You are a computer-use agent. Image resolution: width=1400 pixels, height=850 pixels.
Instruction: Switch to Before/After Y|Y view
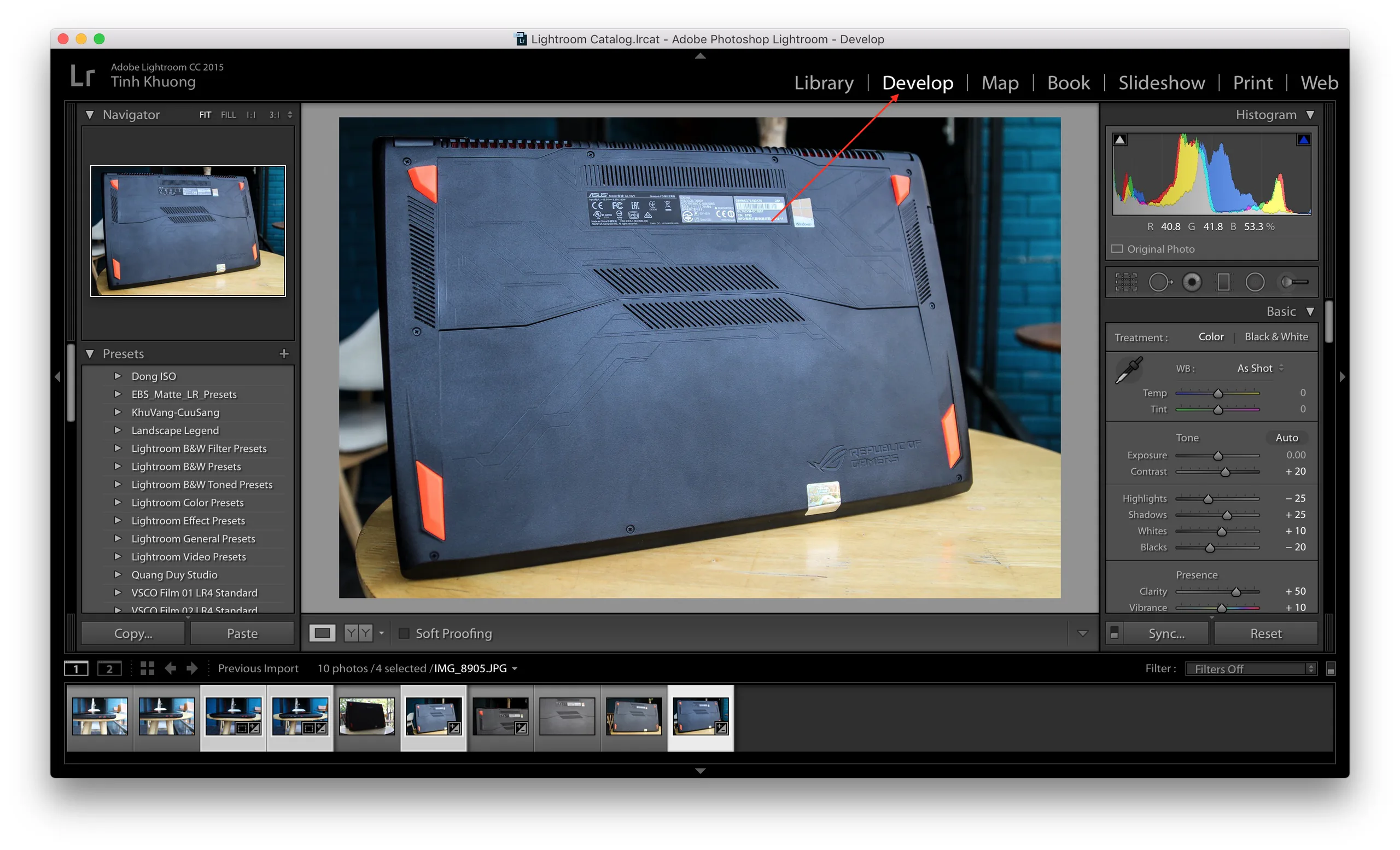point(358,633)
